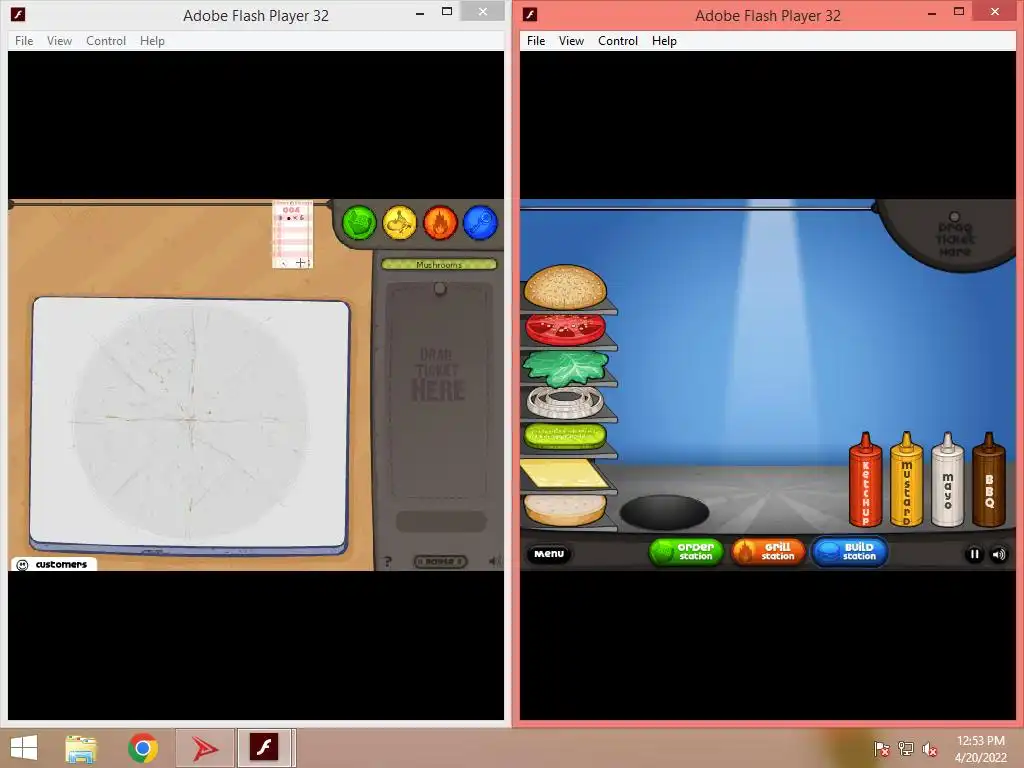Pick the tomato slice ingredient
Screen dimensions: 1024x768
[566, 328]
